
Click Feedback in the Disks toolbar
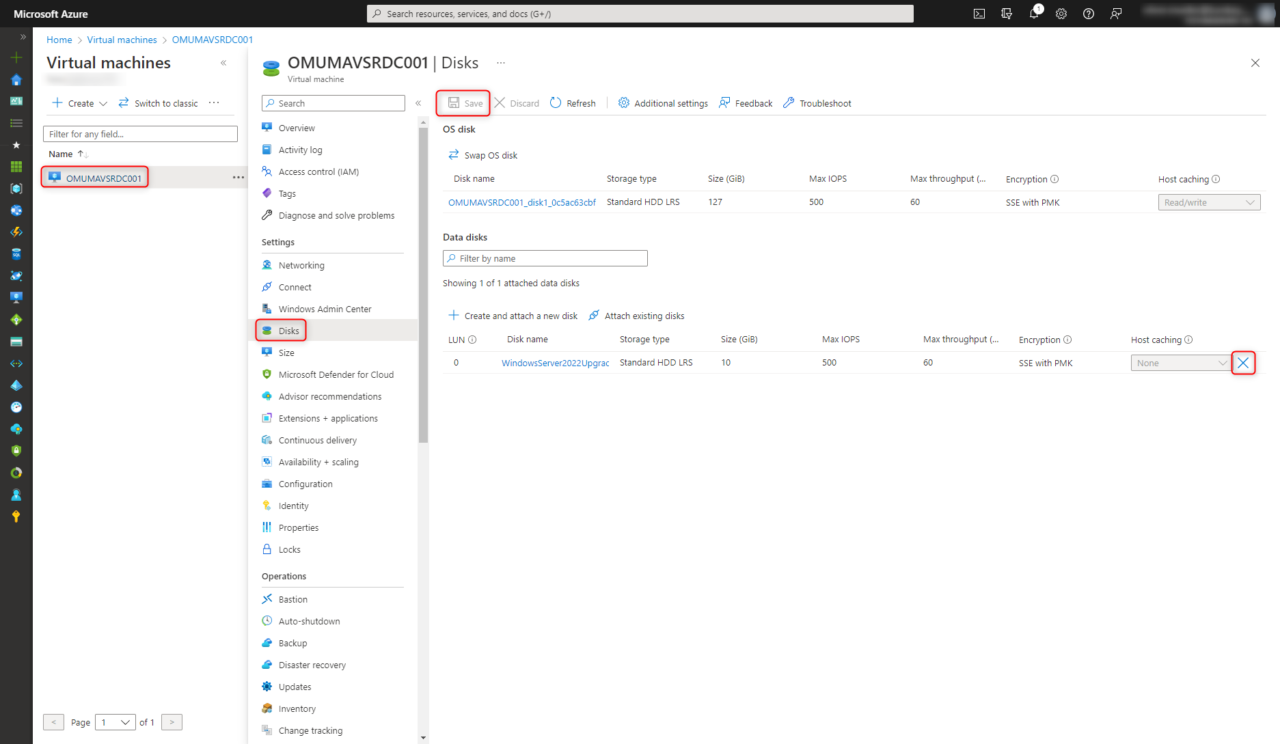coord(745,103)
